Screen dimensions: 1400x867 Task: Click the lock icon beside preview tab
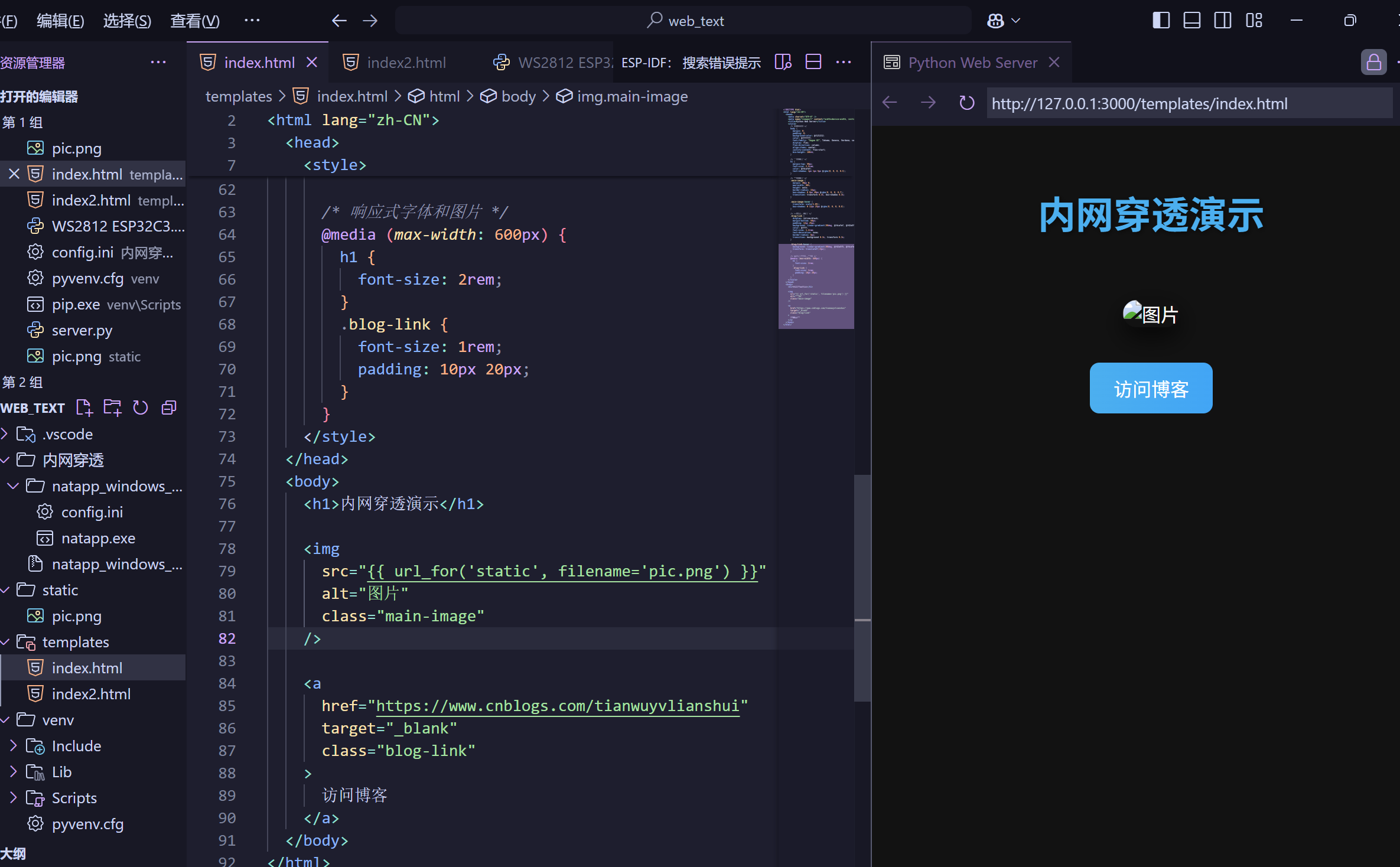[1373, 62]
